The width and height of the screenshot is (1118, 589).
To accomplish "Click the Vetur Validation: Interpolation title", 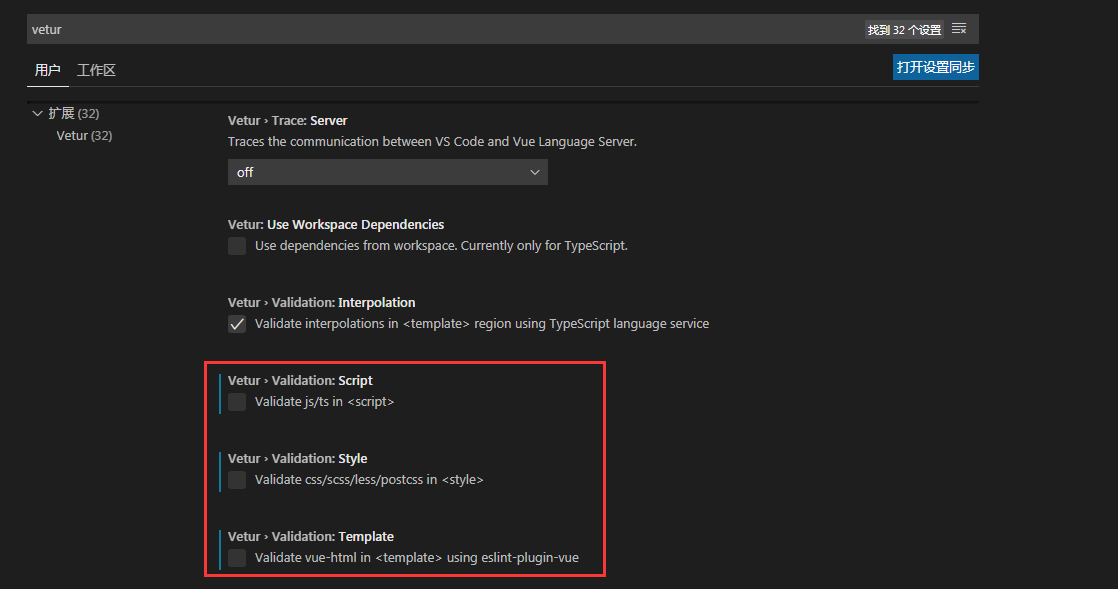I will click(322, 302).
